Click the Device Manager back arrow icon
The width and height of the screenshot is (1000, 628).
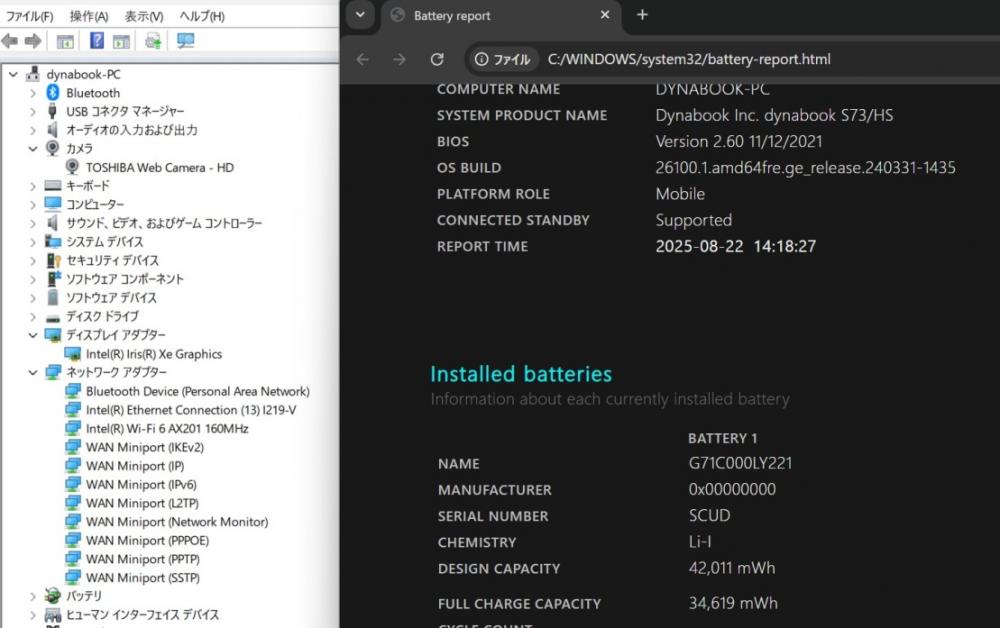[x=10, y=41]
